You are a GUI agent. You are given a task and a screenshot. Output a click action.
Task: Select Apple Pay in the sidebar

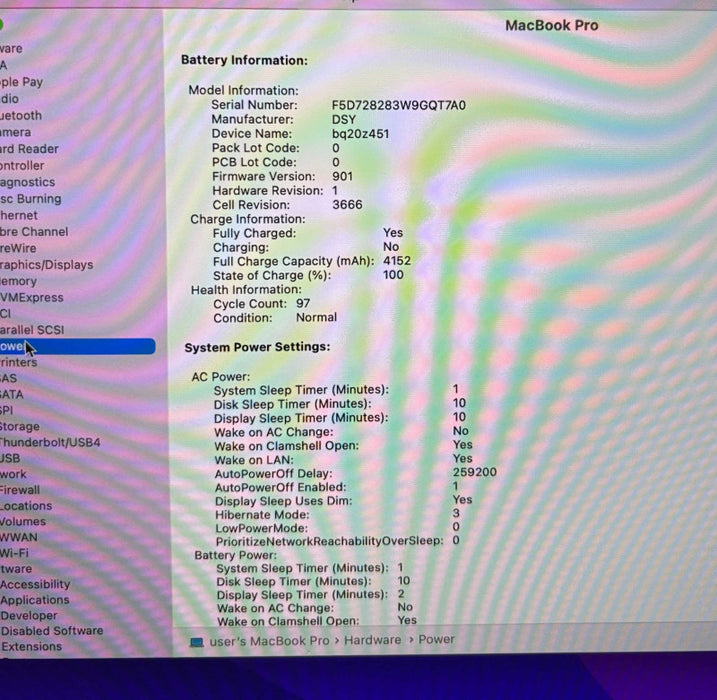[x=21, y=82]
